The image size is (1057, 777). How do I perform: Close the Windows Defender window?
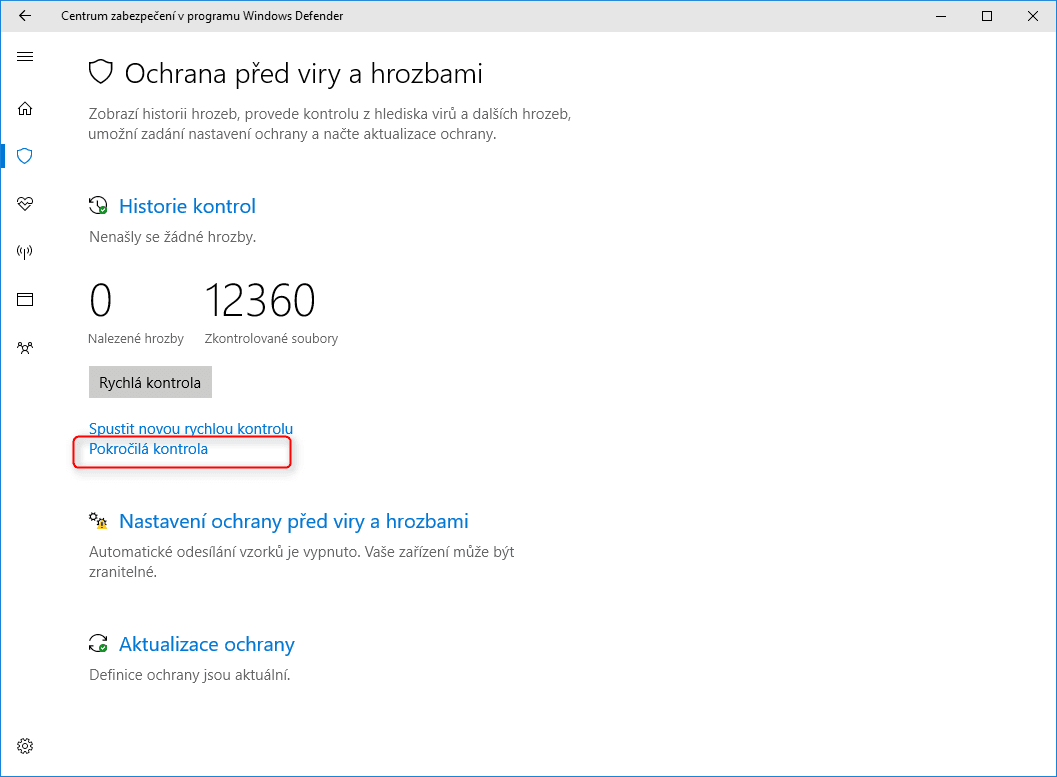coord(1033,15)
